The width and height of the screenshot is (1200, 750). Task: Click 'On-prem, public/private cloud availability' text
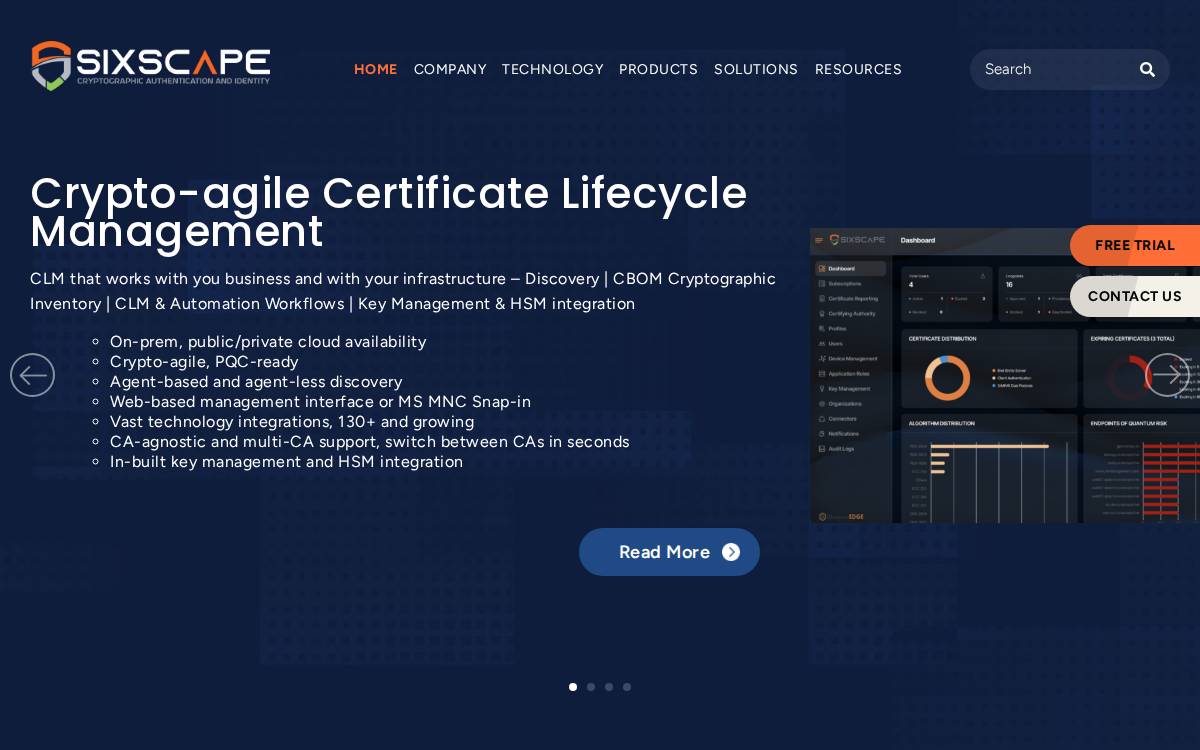268,342
